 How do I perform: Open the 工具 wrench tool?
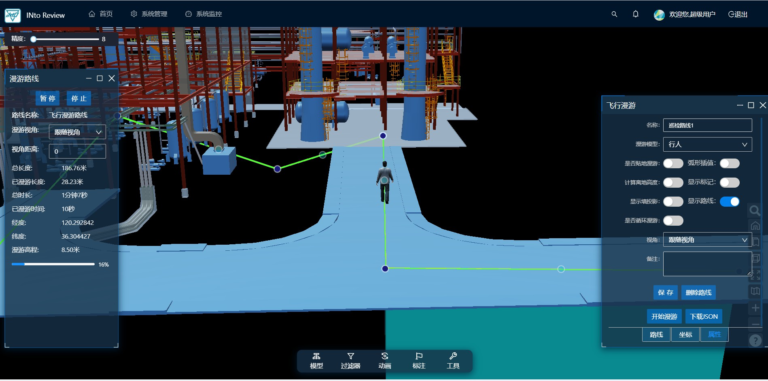453,360
